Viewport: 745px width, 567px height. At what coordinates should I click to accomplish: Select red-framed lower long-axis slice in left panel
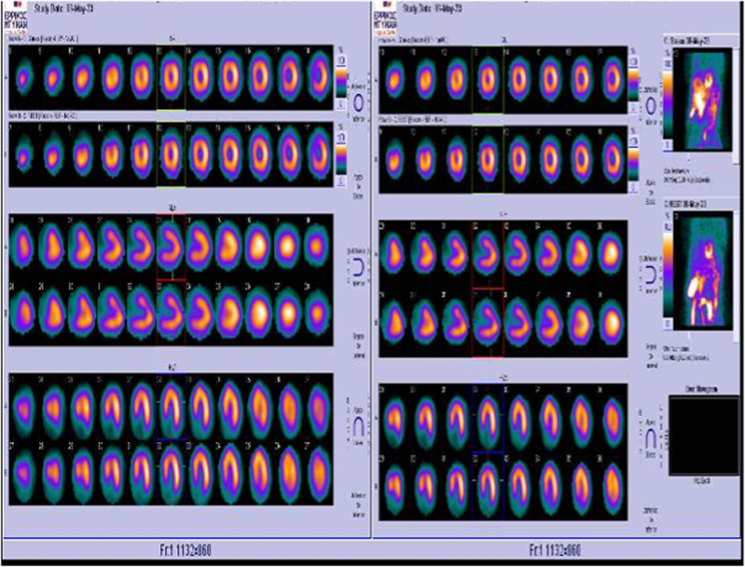(171, 313)
